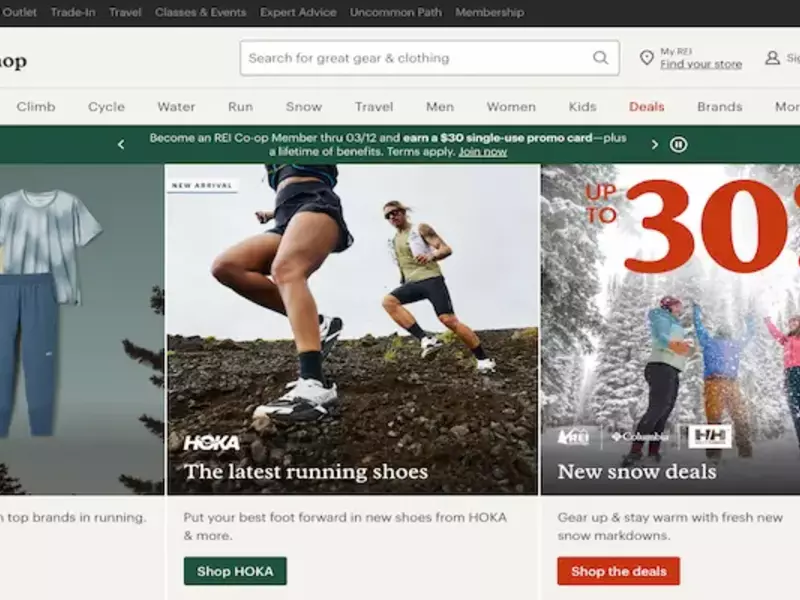Expand the Travel category in main navigation
This screenshot has width=800, height=600.
(374, 107)
